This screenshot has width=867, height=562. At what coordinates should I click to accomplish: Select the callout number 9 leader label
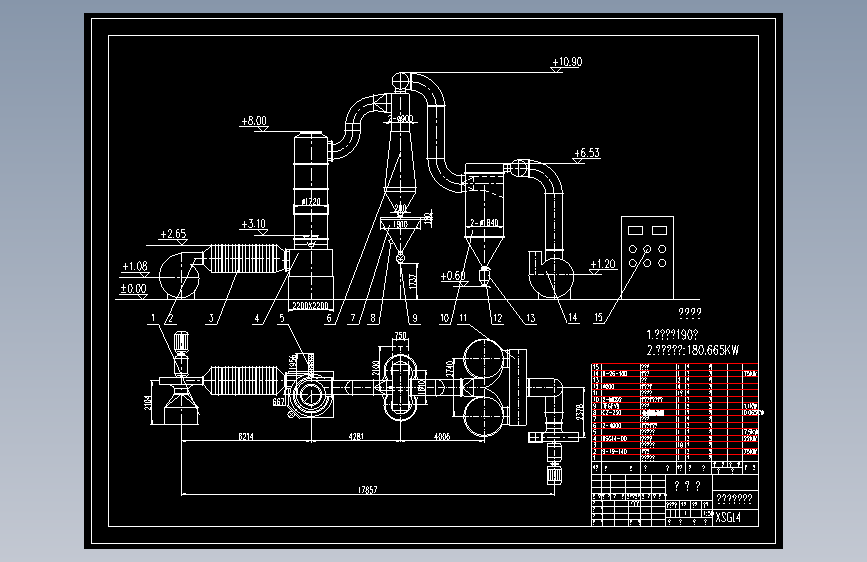coord(415,318)
